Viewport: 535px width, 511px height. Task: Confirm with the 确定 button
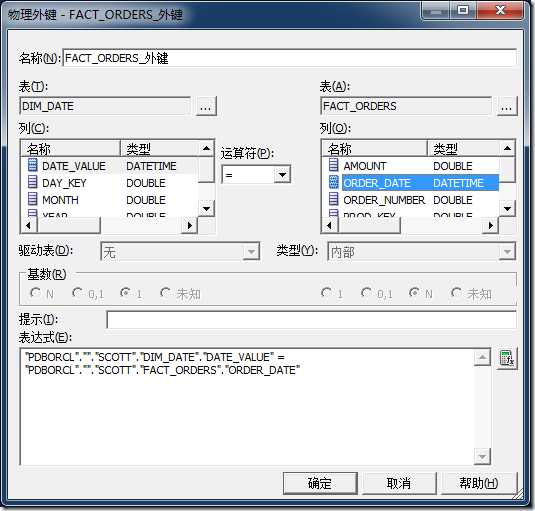[x=320, y=483]
